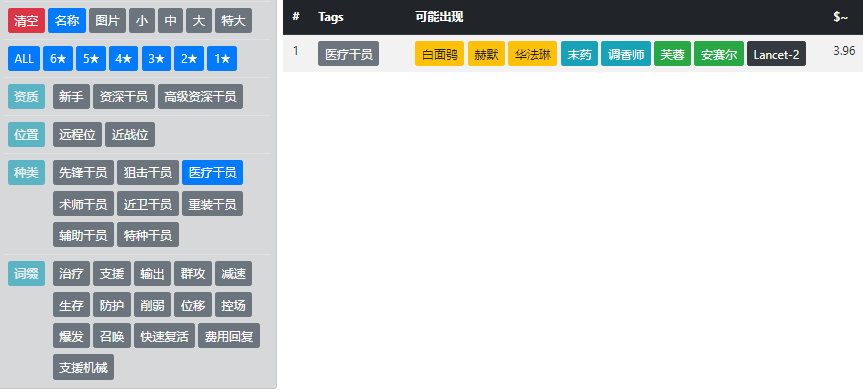Toggle the 1★ rarity filter

coord(222,59)
